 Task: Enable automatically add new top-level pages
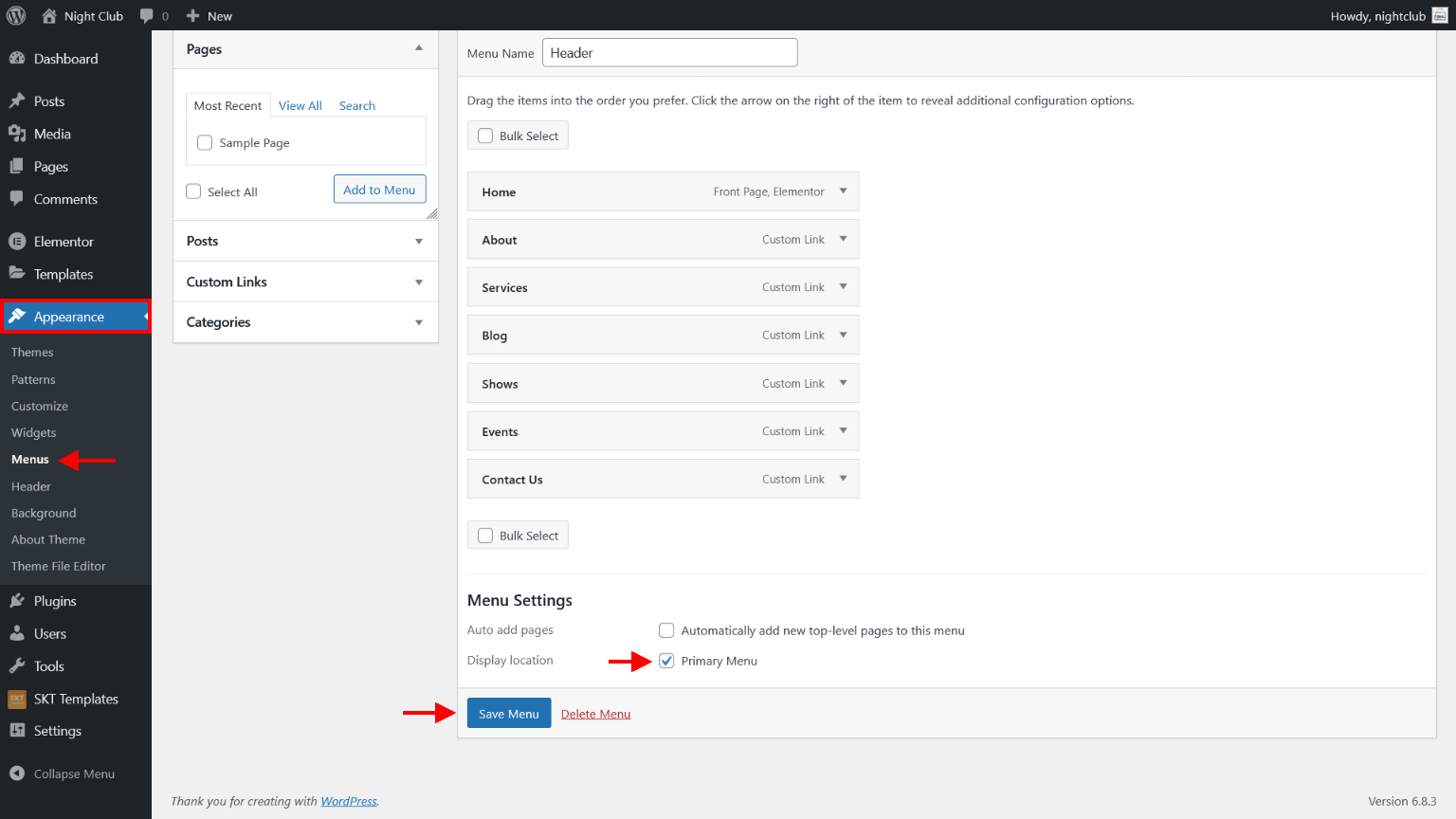pyautogui.click(x=666, y=630)
